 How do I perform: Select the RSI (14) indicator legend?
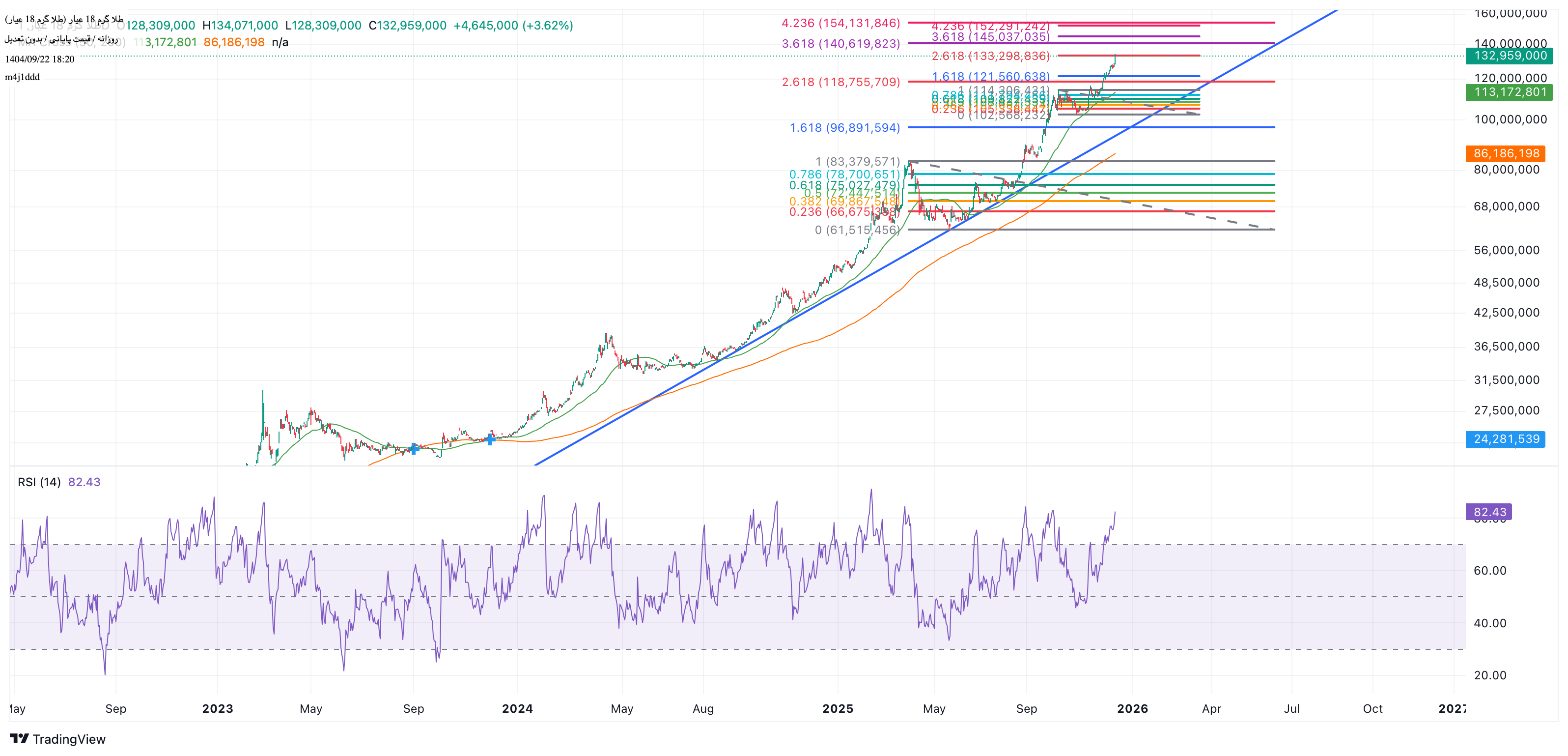39,482
